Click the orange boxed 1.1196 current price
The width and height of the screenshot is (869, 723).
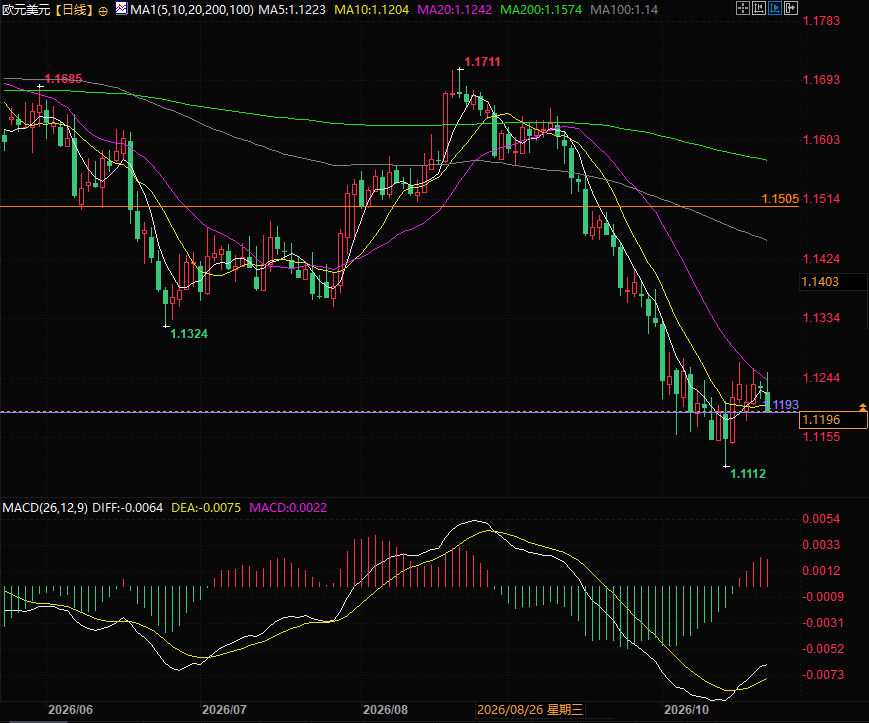(832, 420)
